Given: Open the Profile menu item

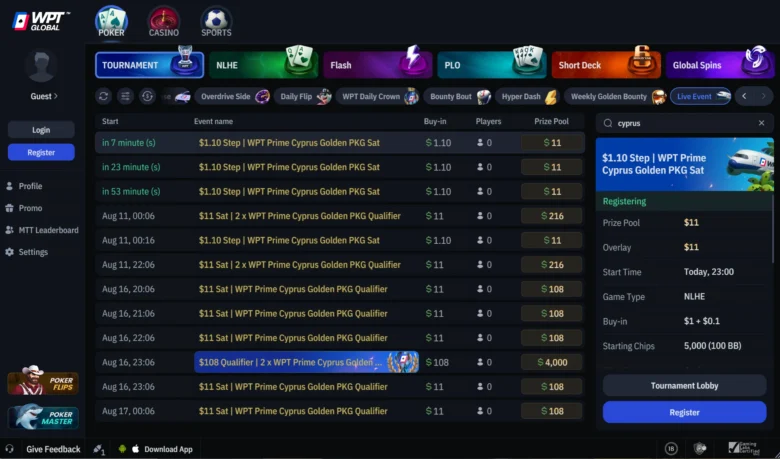Looking at the screenshot, I should [30, 186].
